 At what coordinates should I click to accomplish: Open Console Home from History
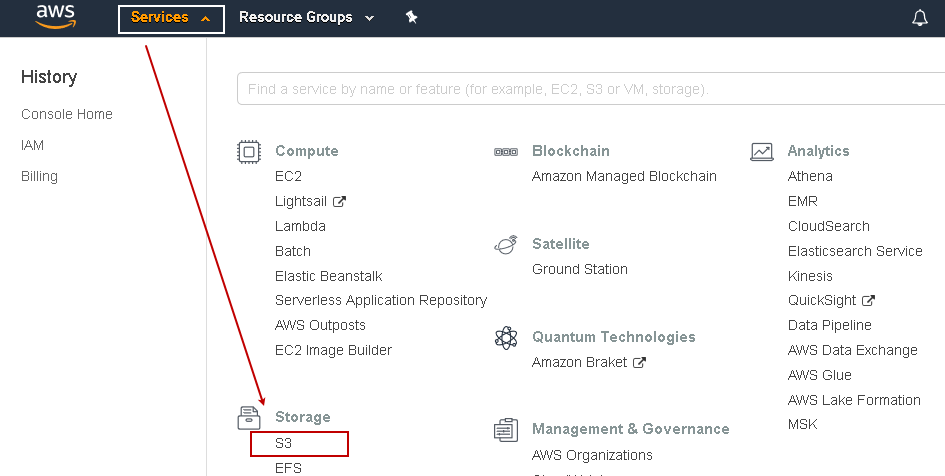(67, 114)
